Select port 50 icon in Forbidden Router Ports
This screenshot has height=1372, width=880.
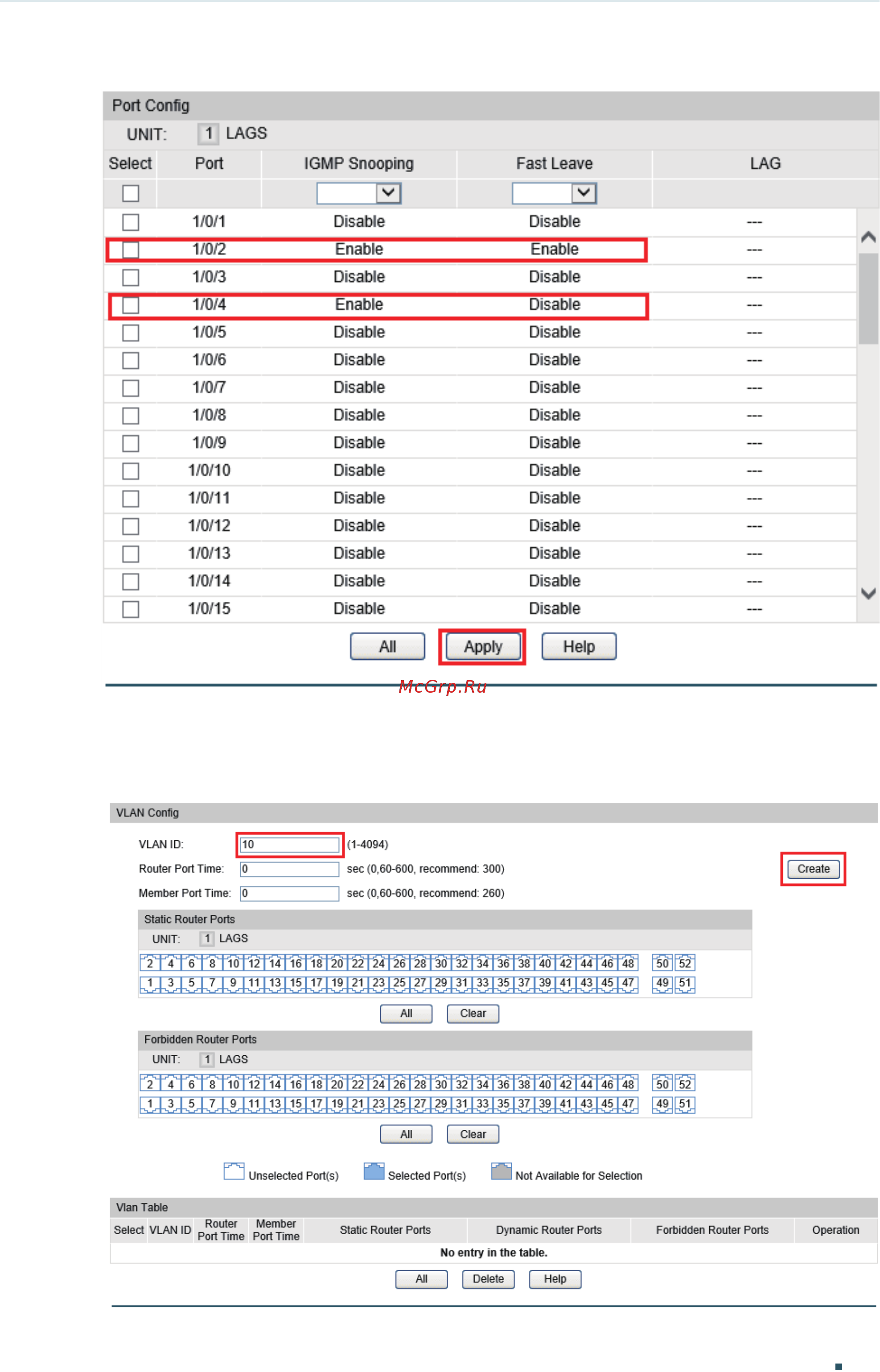pyautogui.click(x=662, y=1084)
